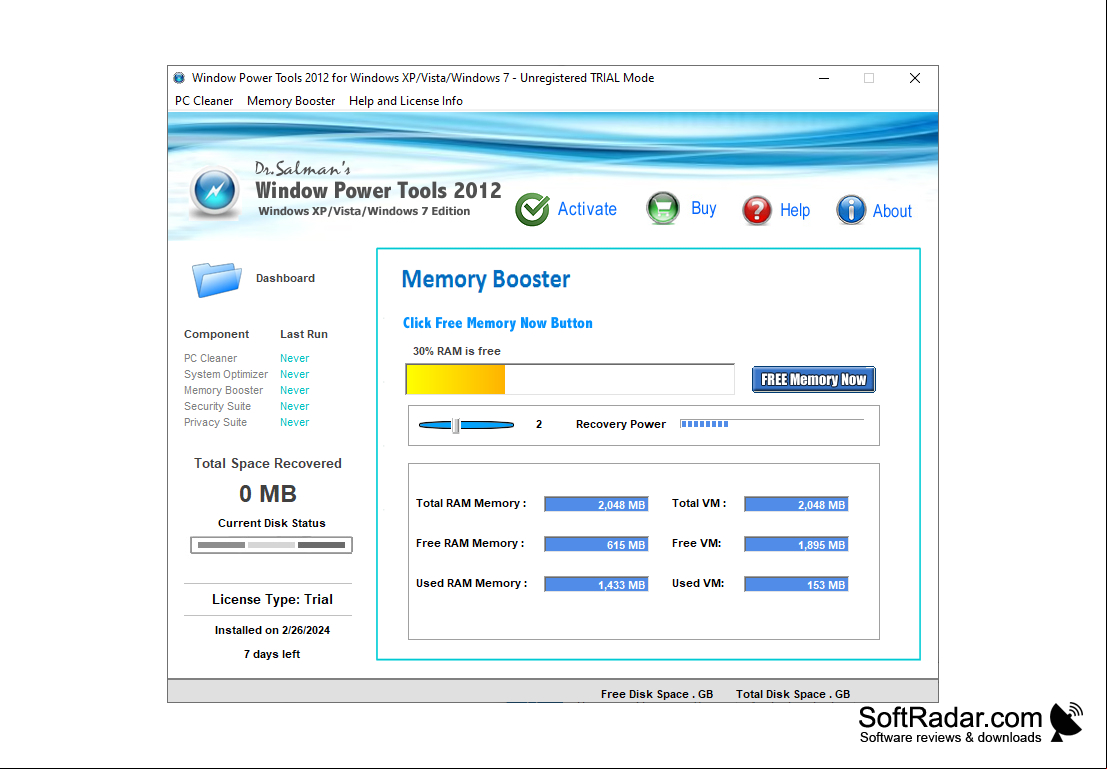Select System Optimizer in the component list
Viewport: 1107px width, 769px height.
[x=226, y=374]
